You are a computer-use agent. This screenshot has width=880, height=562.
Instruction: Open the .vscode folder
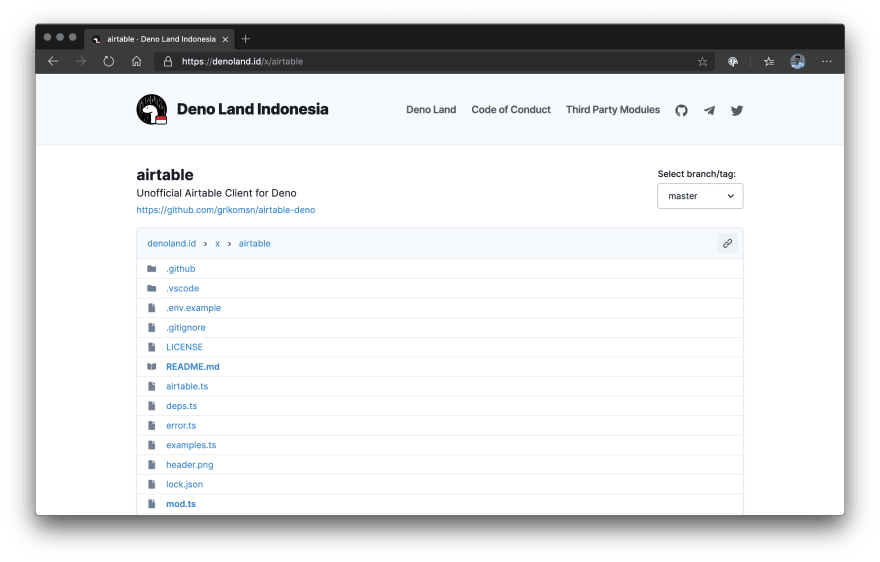(x=182, y=289)
